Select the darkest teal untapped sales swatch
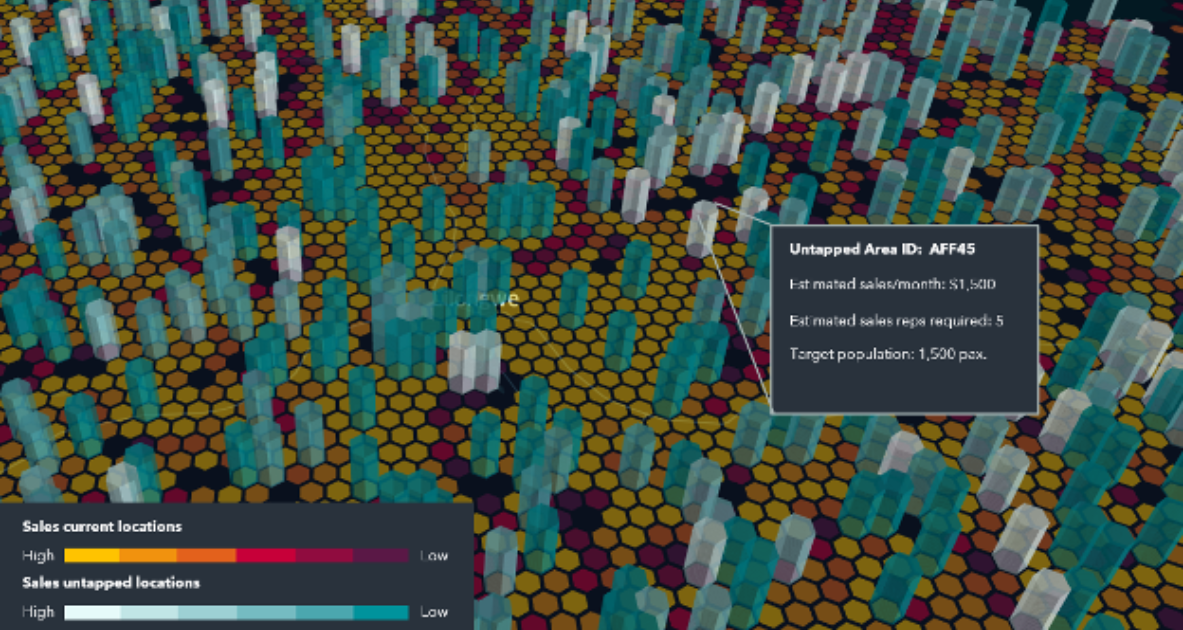Viewport: 1183px width, 630px height. pyautogui.click(x=380, y=612)
